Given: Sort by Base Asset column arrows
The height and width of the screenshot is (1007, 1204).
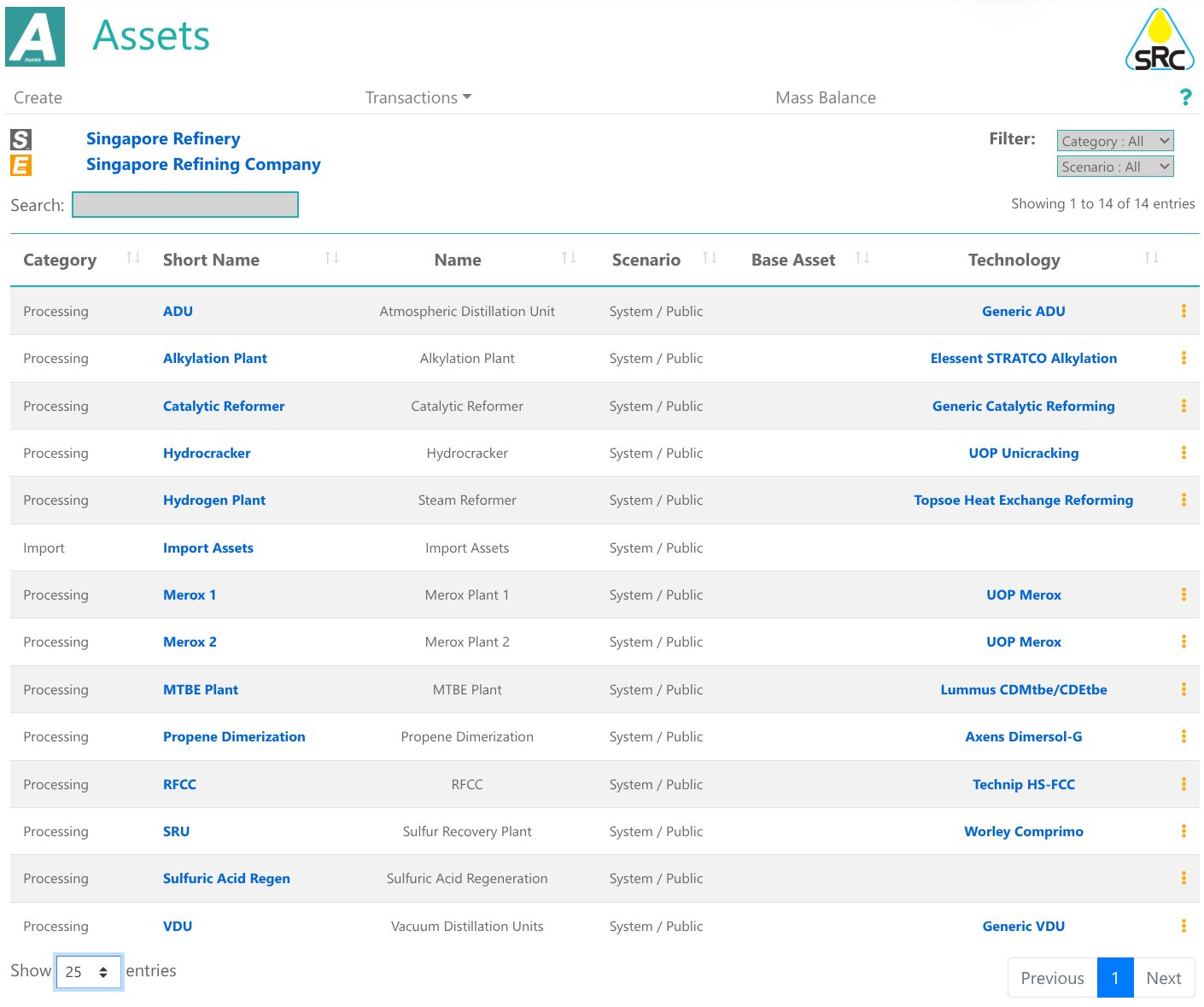Looking at the screenshot, I should [x=862, y=258].
